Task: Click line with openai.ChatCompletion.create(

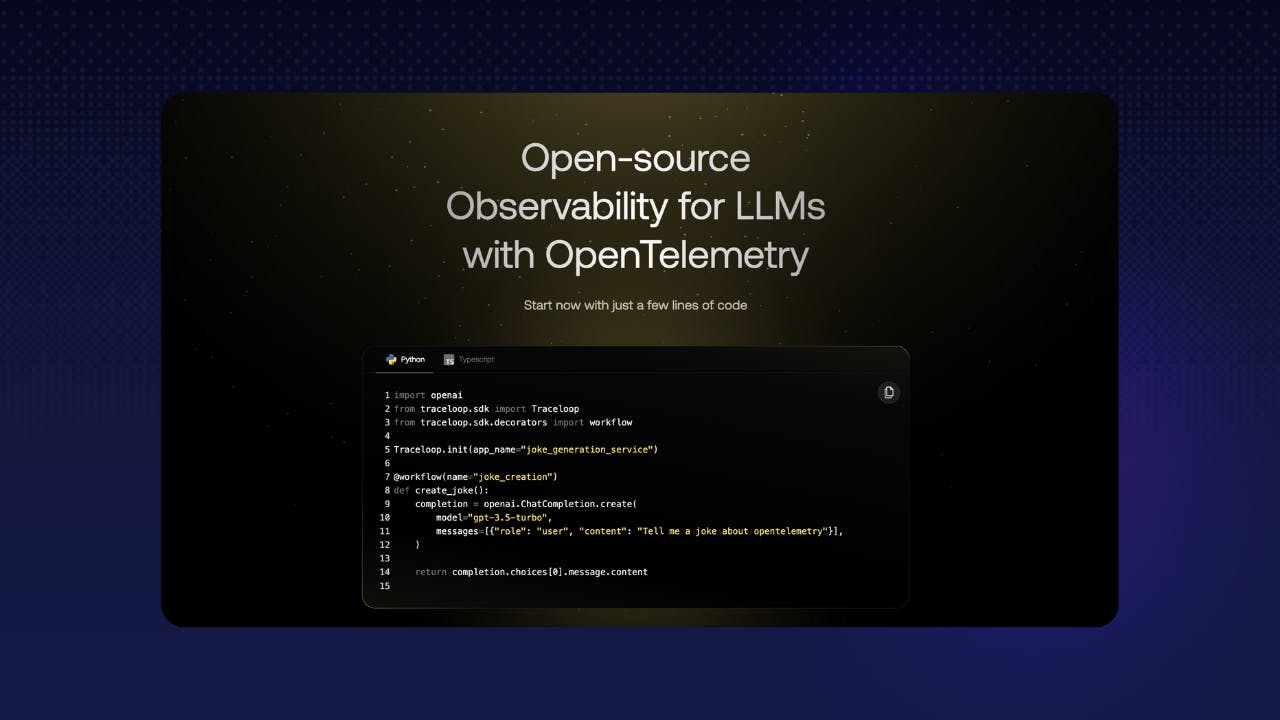Action: [526, 504]
